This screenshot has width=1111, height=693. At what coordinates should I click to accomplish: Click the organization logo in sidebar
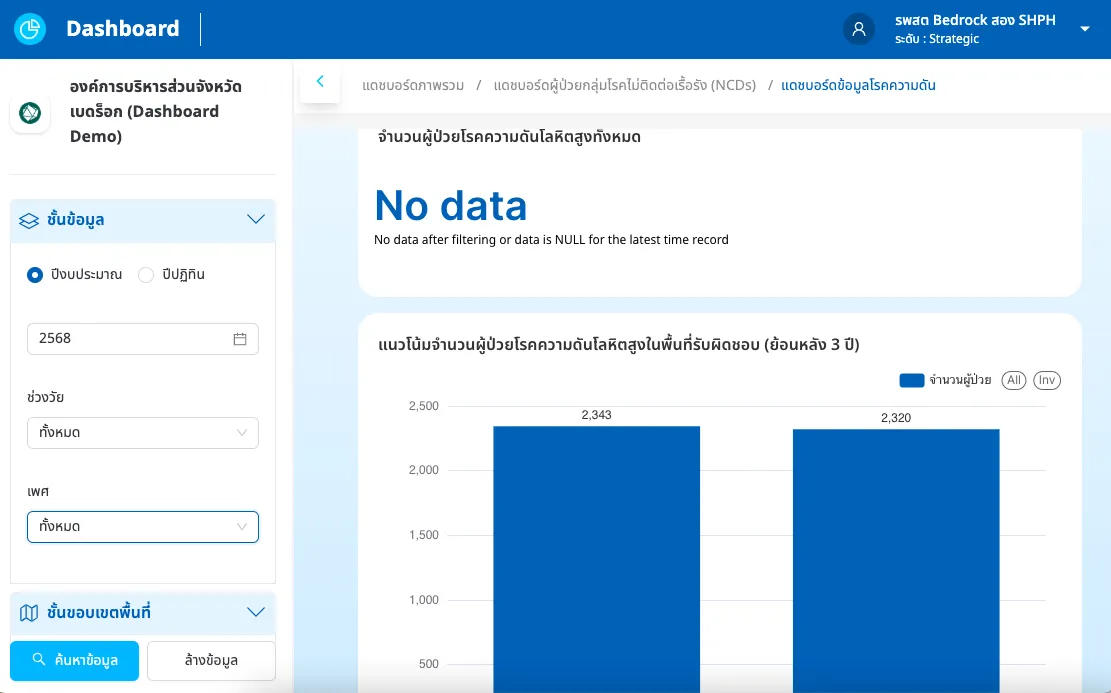point(30,113)
